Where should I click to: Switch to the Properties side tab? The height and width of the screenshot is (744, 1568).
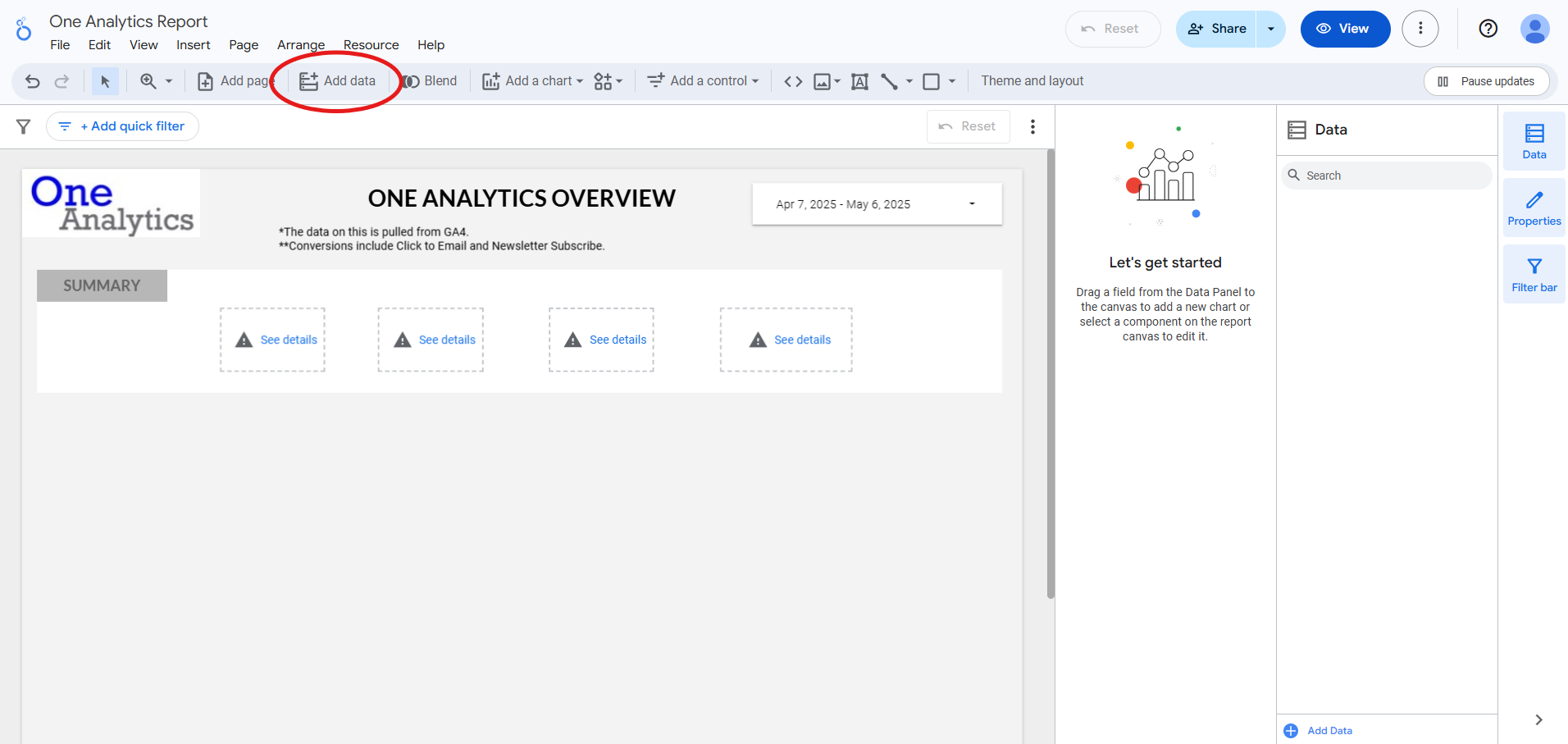1534,208
